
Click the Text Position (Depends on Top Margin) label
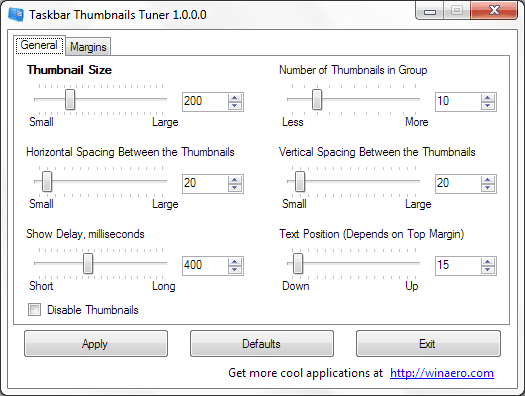tap(372, 234)
